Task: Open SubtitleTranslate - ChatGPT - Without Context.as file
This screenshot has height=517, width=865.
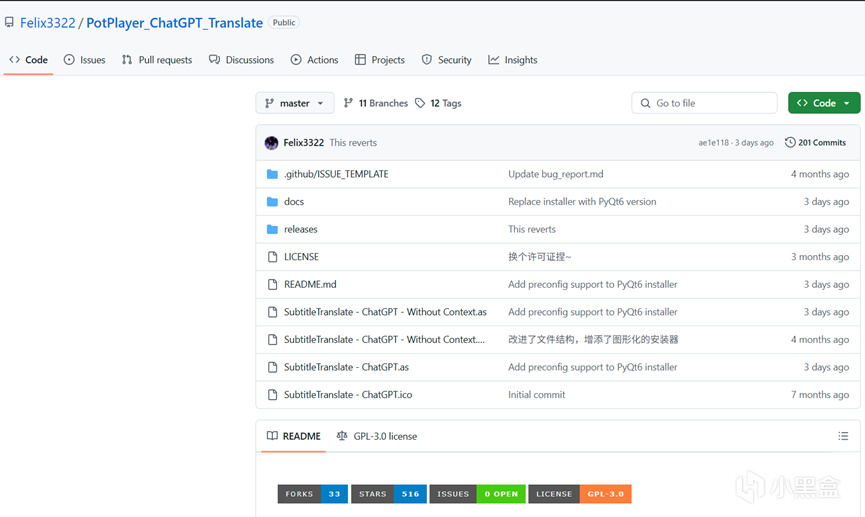Action: pyautogui.click(x=385, y=312)
